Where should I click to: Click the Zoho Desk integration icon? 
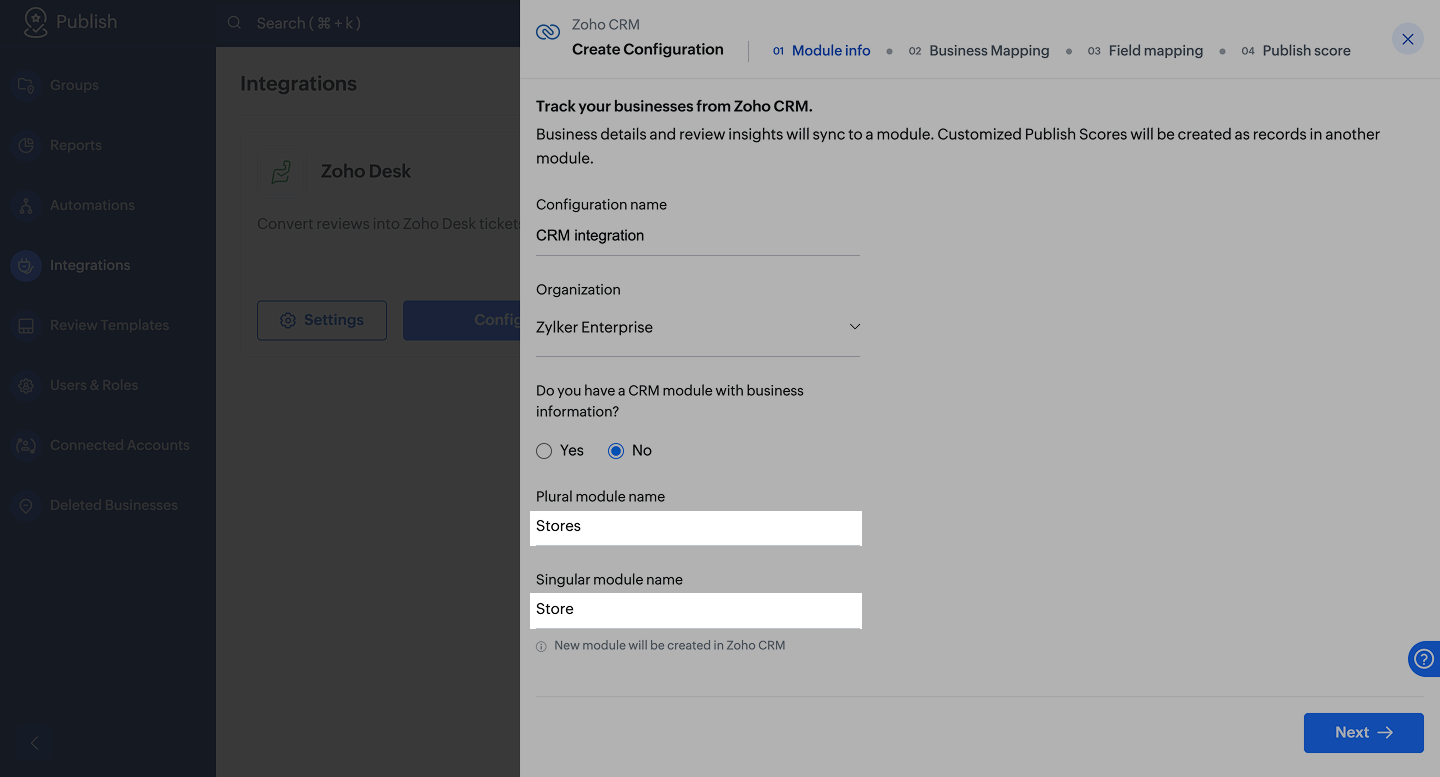[281, 172]
